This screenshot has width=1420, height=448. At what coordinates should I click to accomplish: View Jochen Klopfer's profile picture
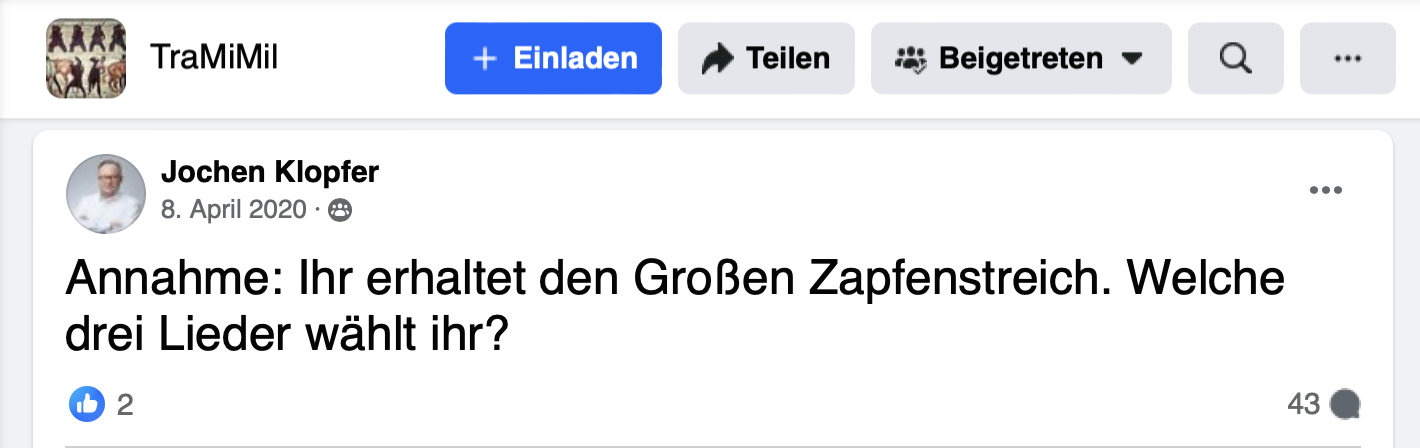(105, 194)
